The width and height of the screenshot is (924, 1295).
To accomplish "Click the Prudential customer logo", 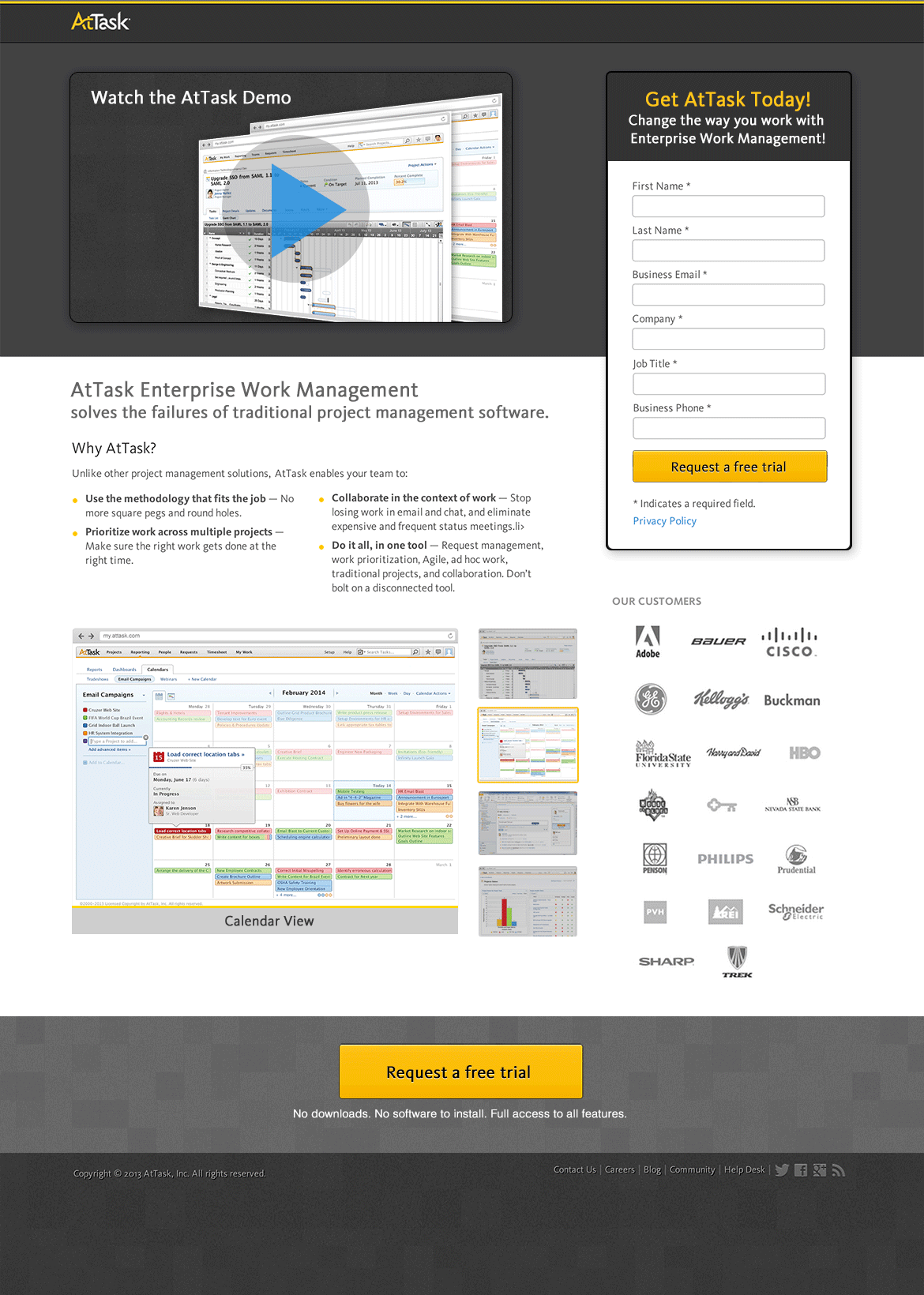I will [797, 859].
